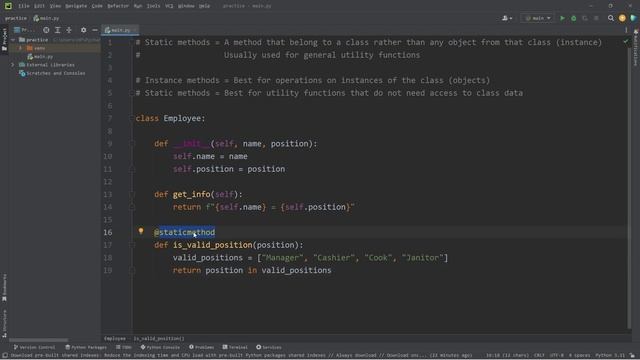The height and width of the screenshot is (360, 640).
Task: Select opened file locate target icon
Action: tap(46, 30)
